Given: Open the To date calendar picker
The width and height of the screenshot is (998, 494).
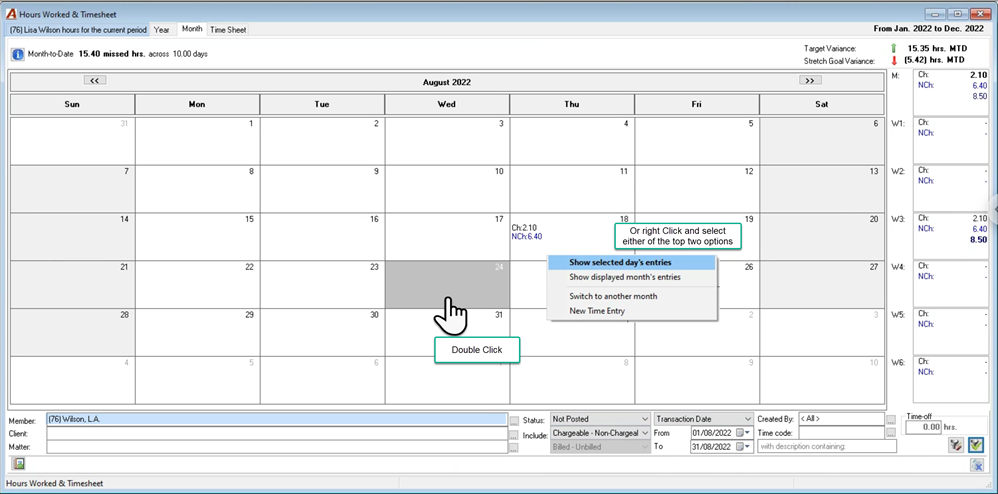Looking at the screenshot, I should 742,447.
